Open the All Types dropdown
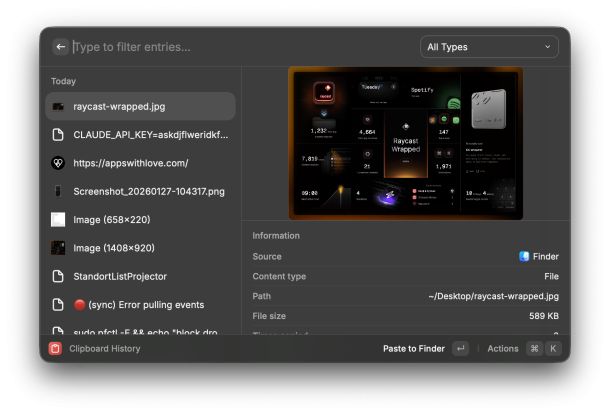Image resolution: width=610 pixels, height=415 pixels. click(489, 47)
